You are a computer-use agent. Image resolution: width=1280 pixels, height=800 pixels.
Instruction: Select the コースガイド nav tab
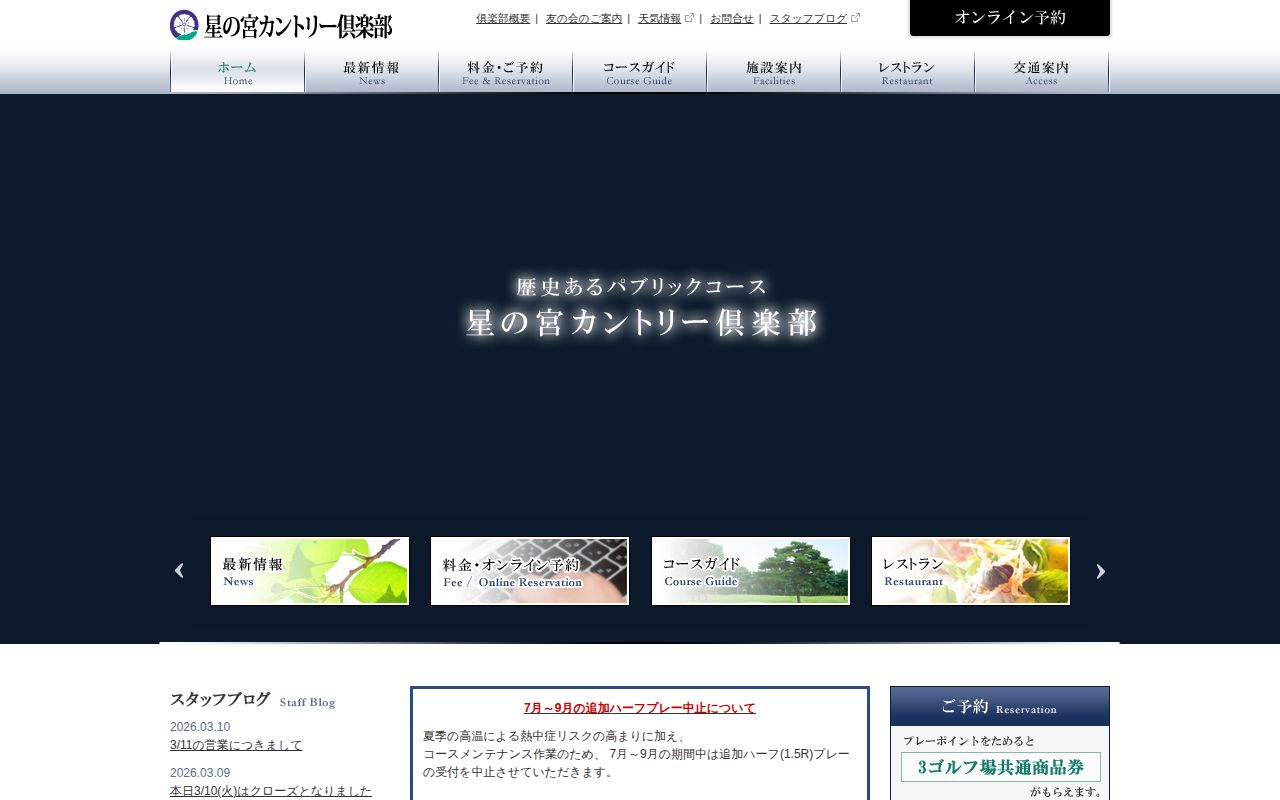coord(640,72)
